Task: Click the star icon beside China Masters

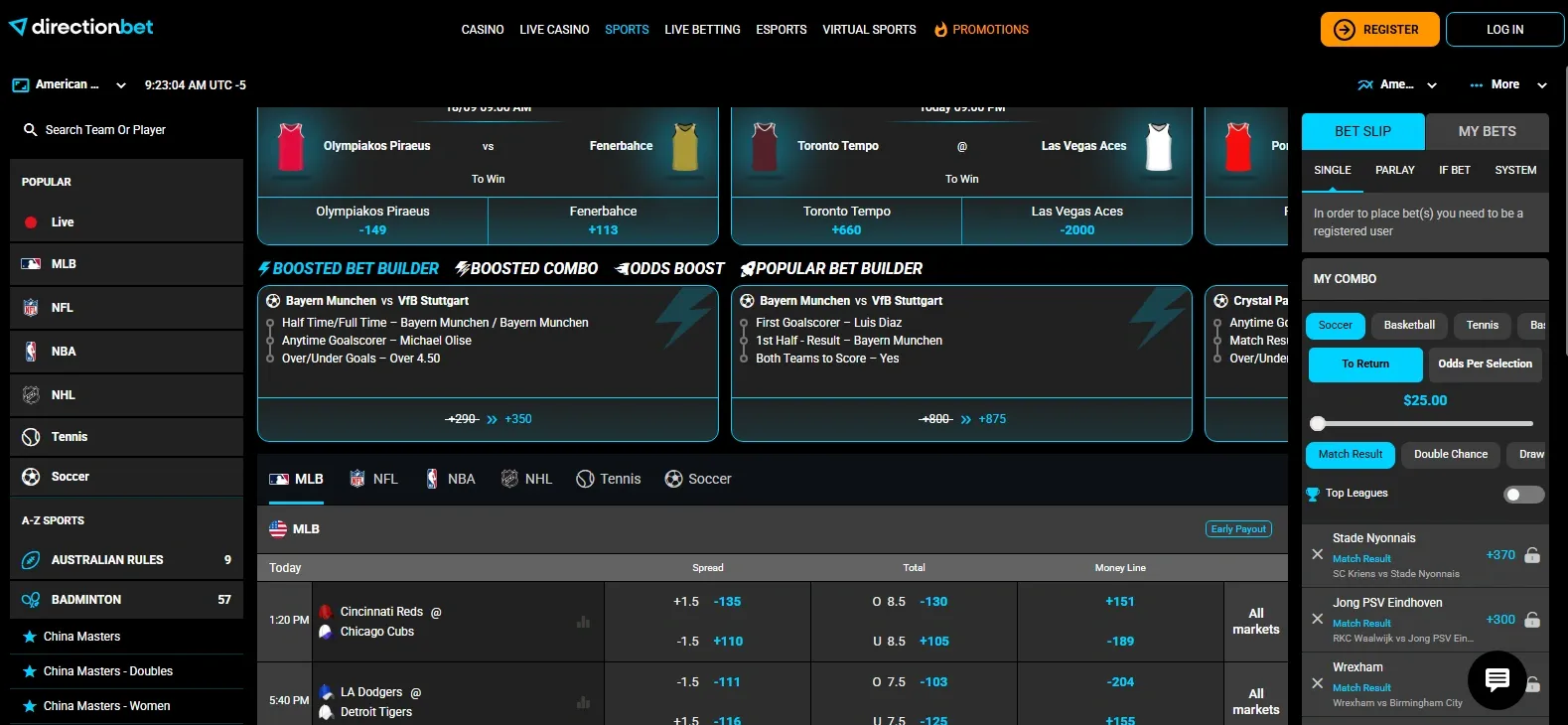Action: click(30, 637)
